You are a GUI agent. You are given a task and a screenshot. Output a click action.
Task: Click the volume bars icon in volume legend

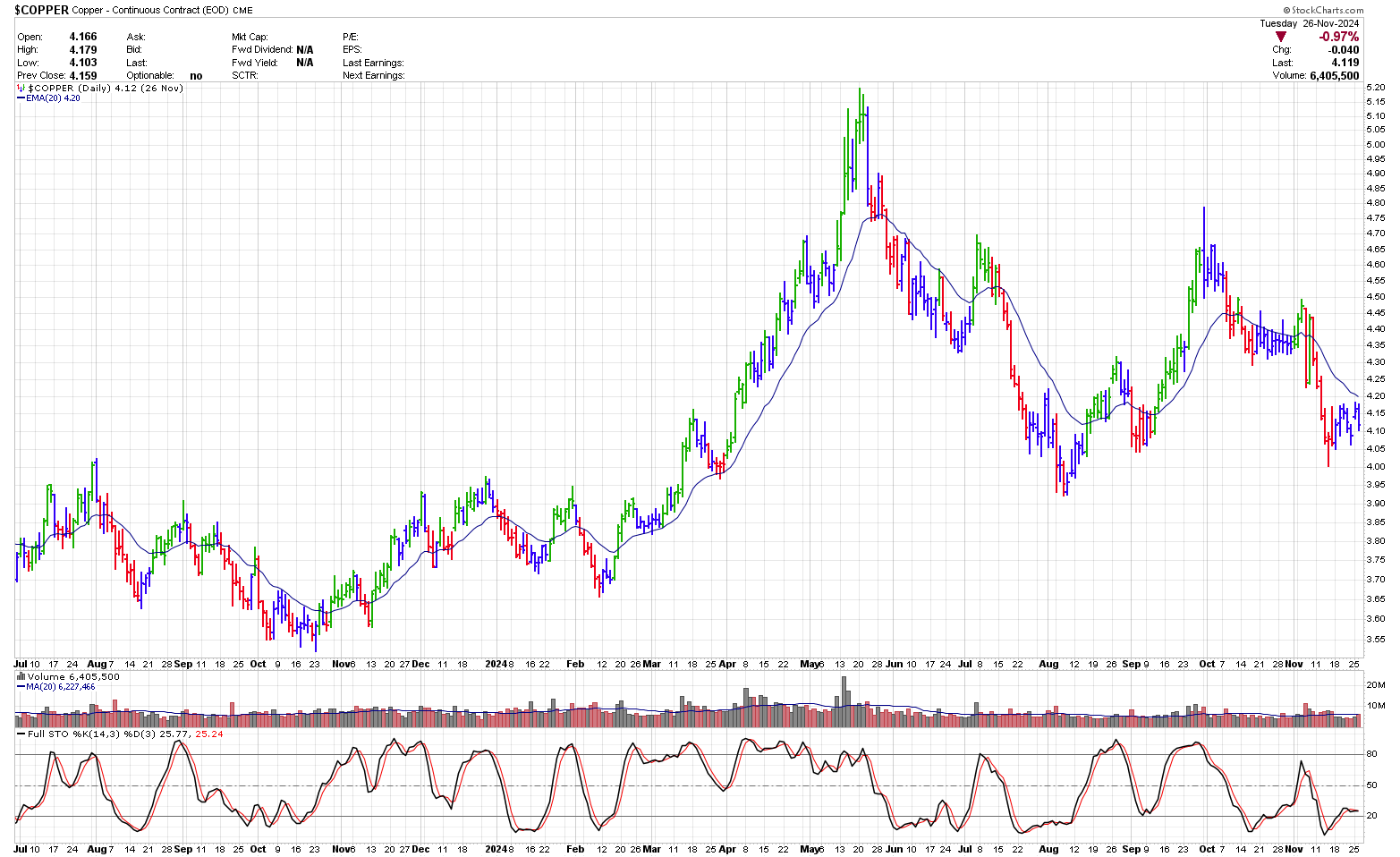click(21, 677)
